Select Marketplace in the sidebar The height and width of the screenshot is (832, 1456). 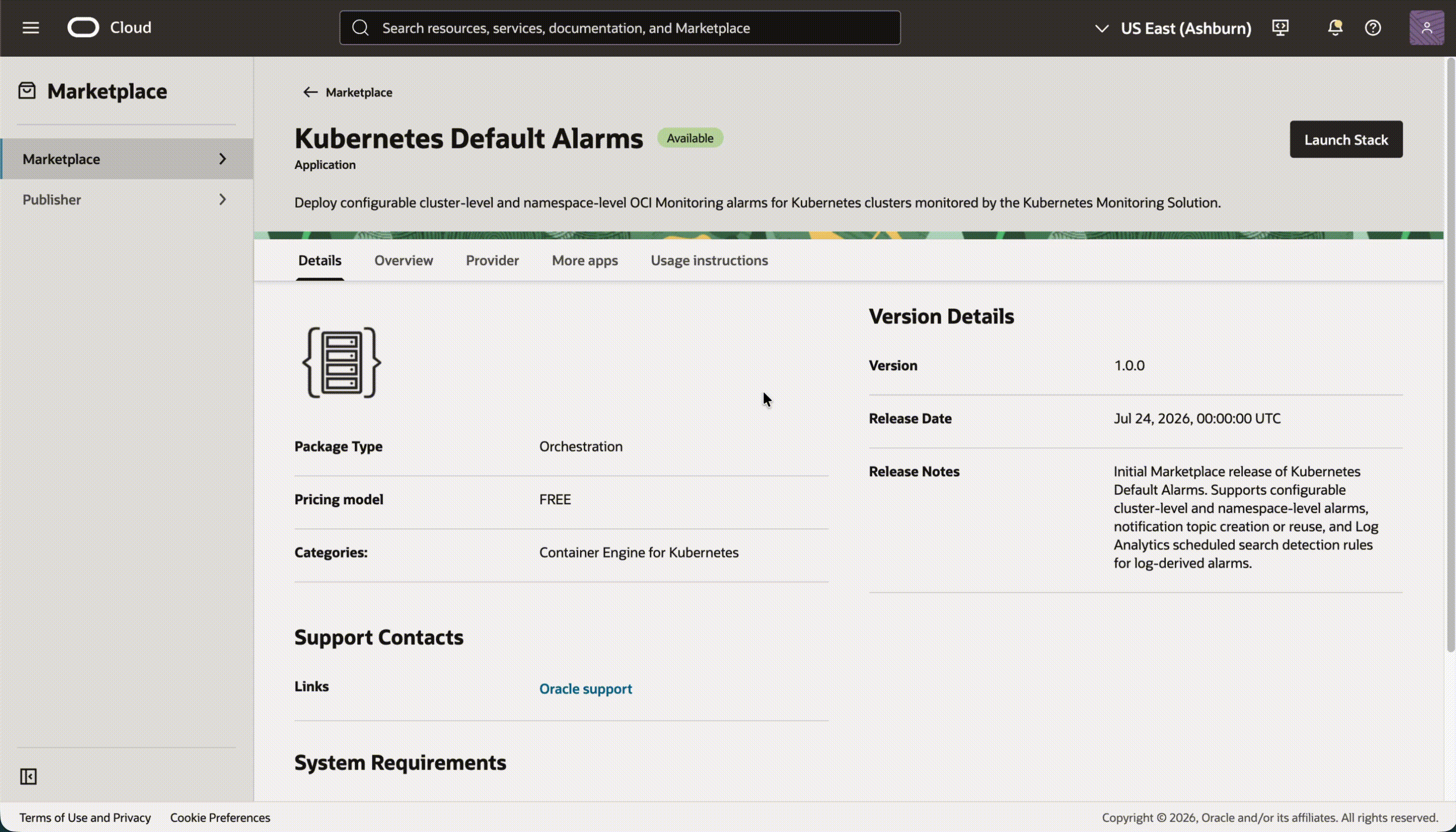pyautogui.click(x=127, y=159)
